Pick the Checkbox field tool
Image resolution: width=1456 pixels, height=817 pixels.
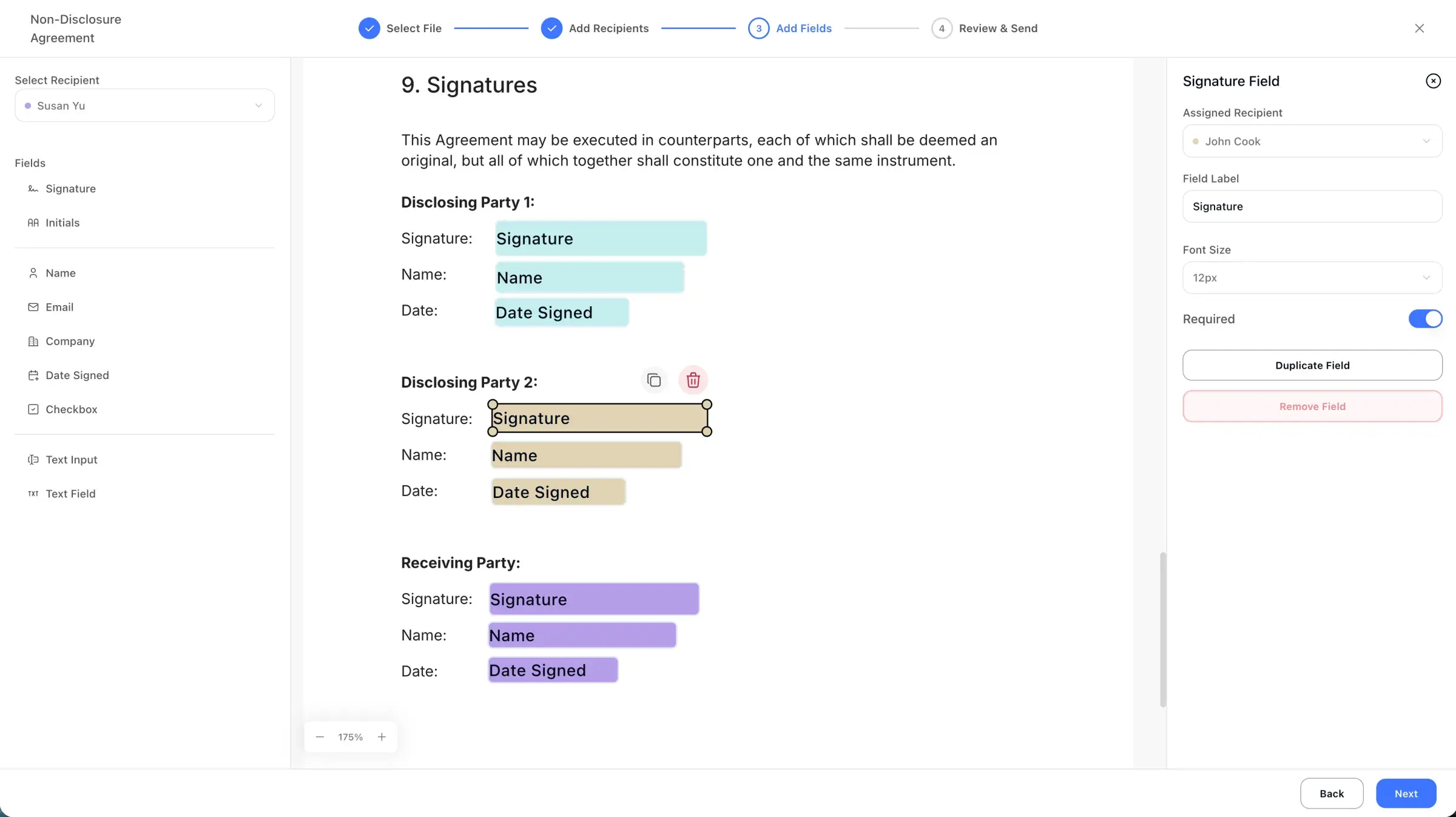pos(71,409)
